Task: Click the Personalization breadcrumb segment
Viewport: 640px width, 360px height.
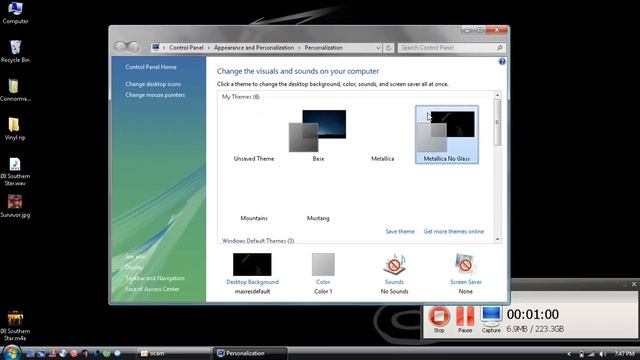Action: [324, 48]
